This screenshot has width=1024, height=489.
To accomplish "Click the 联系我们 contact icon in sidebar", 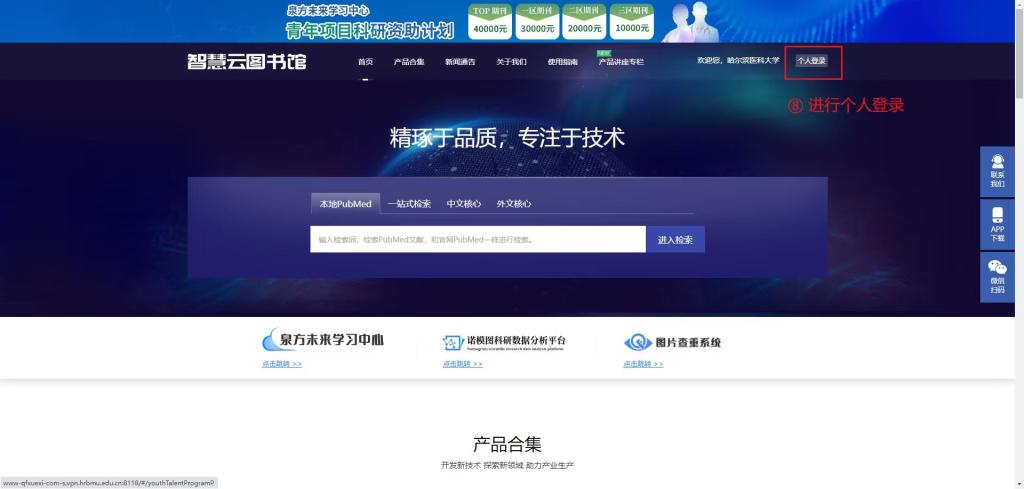I will tap(997, 170).
